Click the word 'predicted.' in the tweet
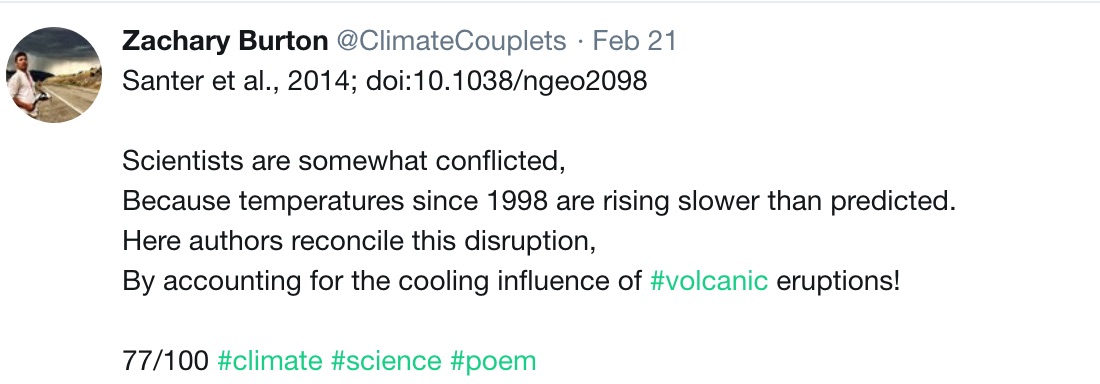1100x384 pixels. pos(893,202)
